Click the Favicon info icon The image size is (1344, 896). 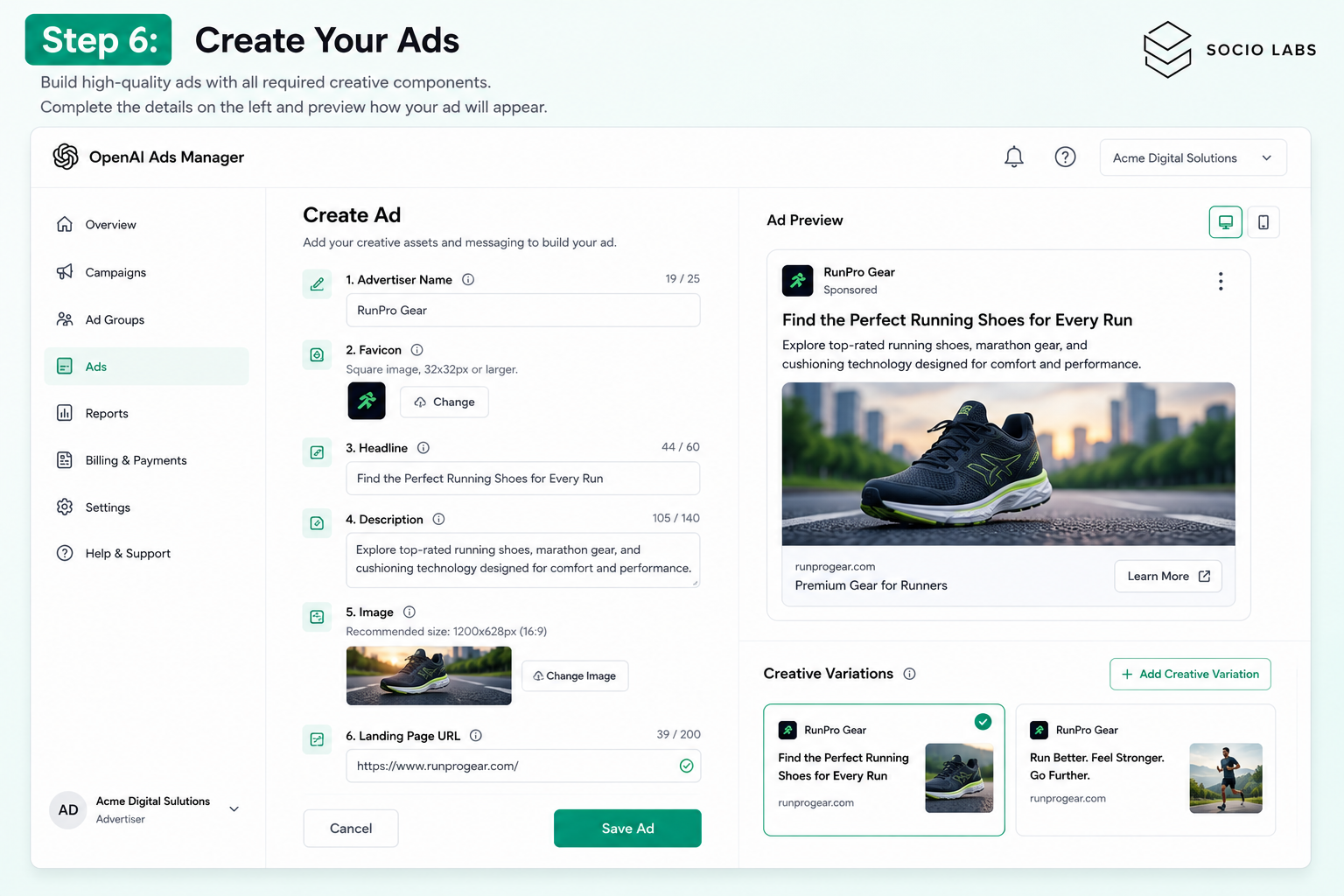click(417, 350)
